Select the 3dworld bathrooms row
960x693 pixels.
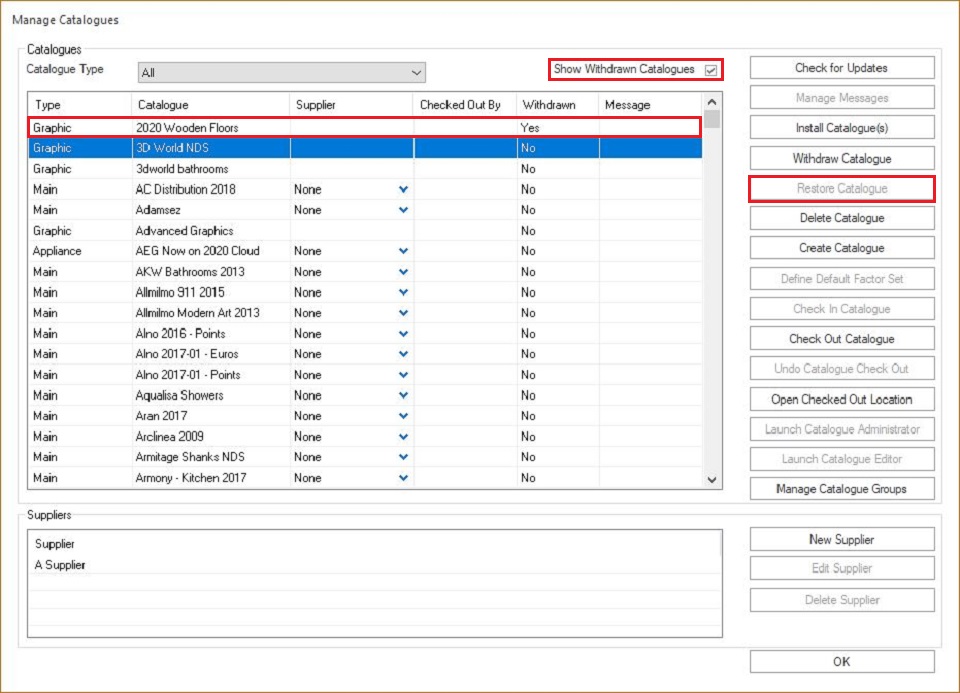365,169
